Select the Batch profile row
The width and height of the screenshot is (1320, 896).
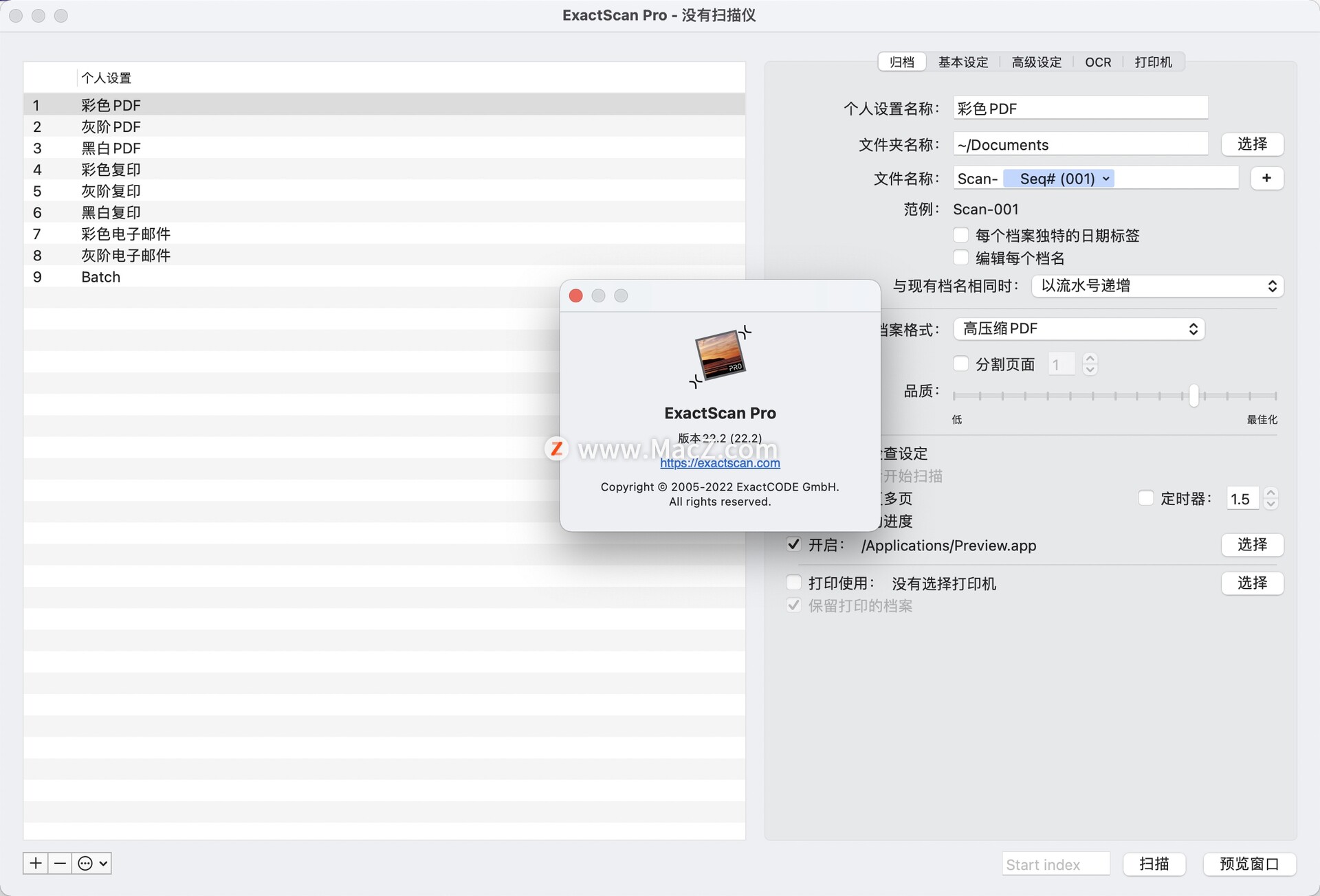[384, 277]
